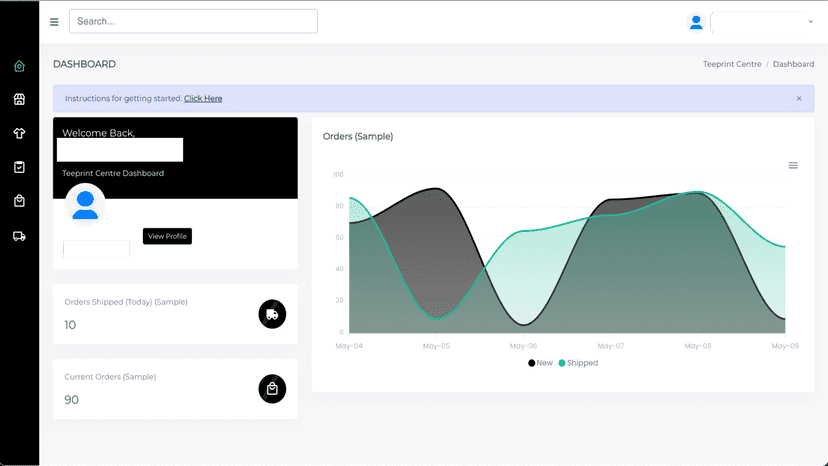Viewport: 828px width, 466px height.
Task: Open the t-shirt products sidebar icon
Action: [19, 133]
